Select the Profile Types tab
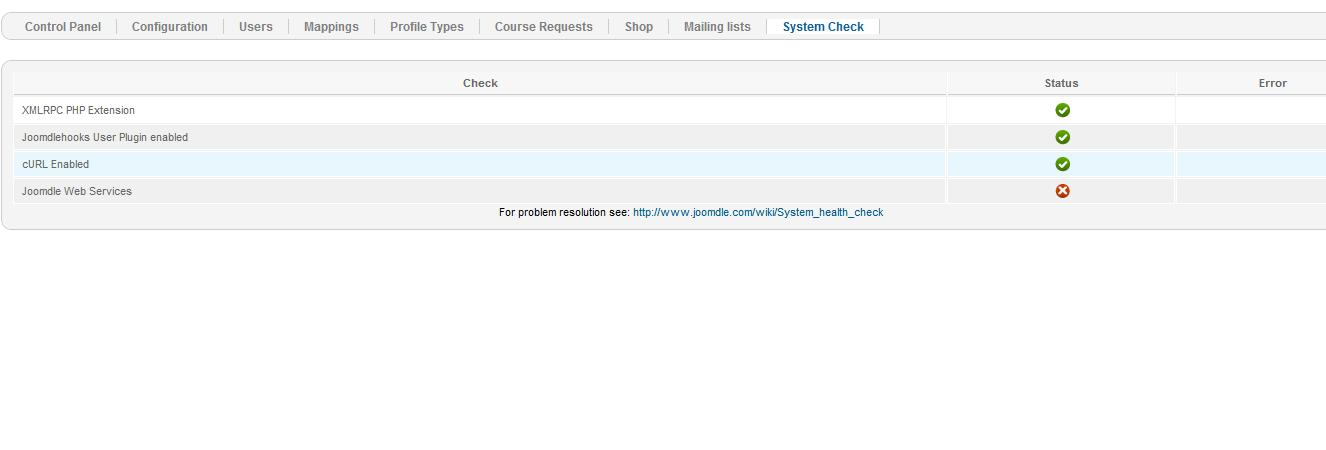 (x=427, y=27)
